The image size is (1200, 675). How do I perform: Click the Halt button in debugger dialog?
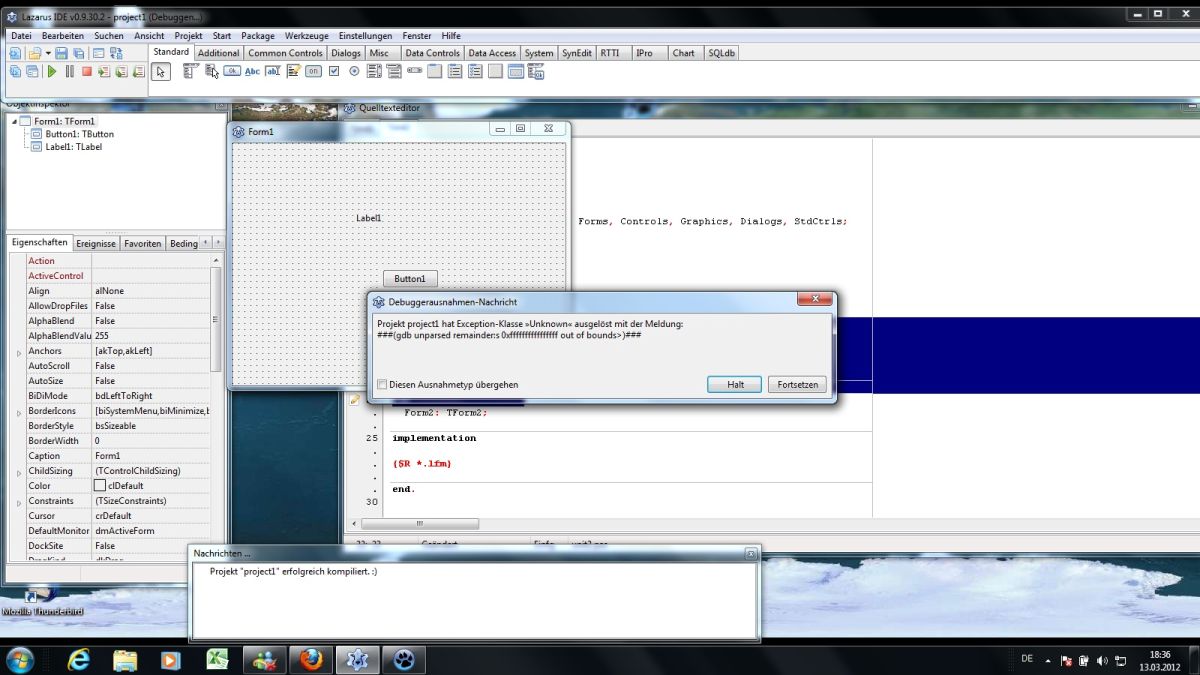[x=735, y=385]
